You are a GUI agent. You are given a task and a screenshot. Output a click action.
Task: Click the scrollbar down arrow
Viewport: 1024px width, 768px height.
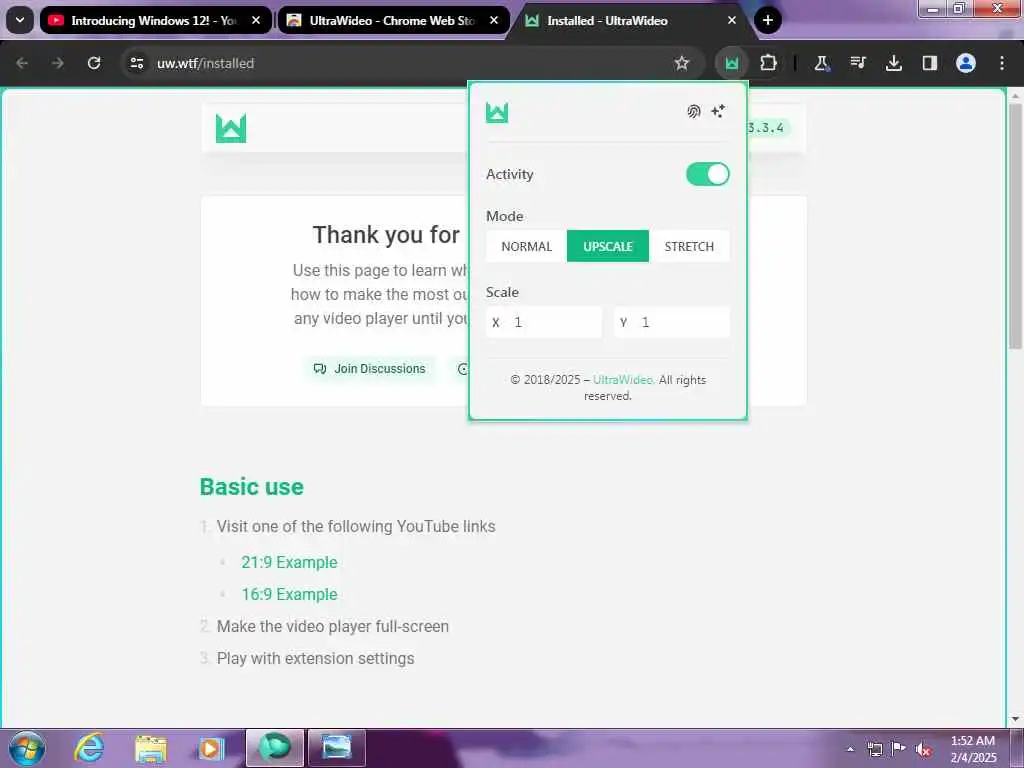tap(1015, 719)
